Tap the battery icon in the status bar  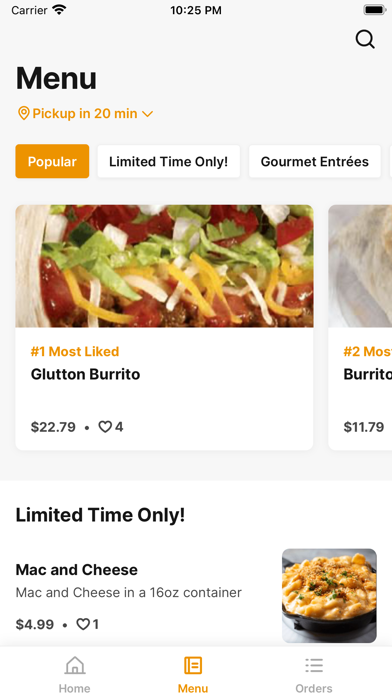click(375, 10)
